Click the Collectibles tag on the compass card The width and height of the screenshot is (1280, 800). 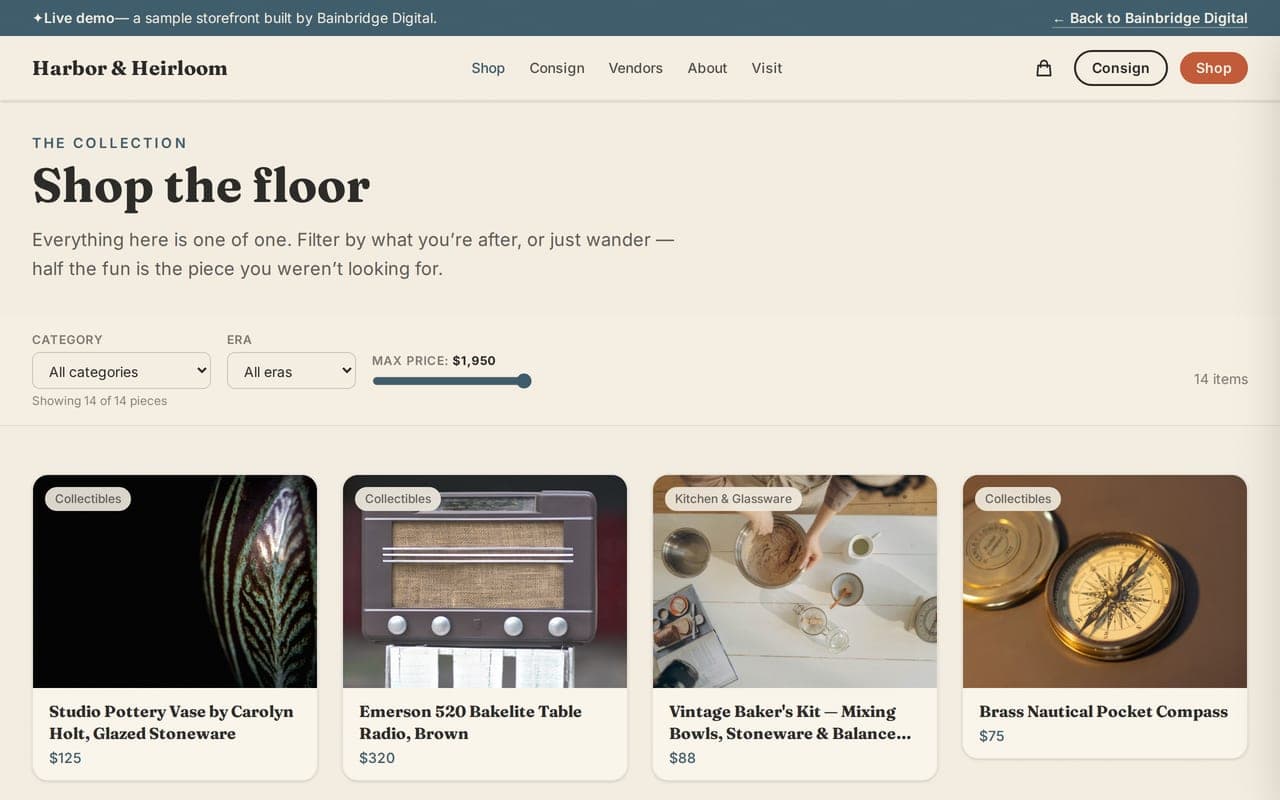point(1018,499)
